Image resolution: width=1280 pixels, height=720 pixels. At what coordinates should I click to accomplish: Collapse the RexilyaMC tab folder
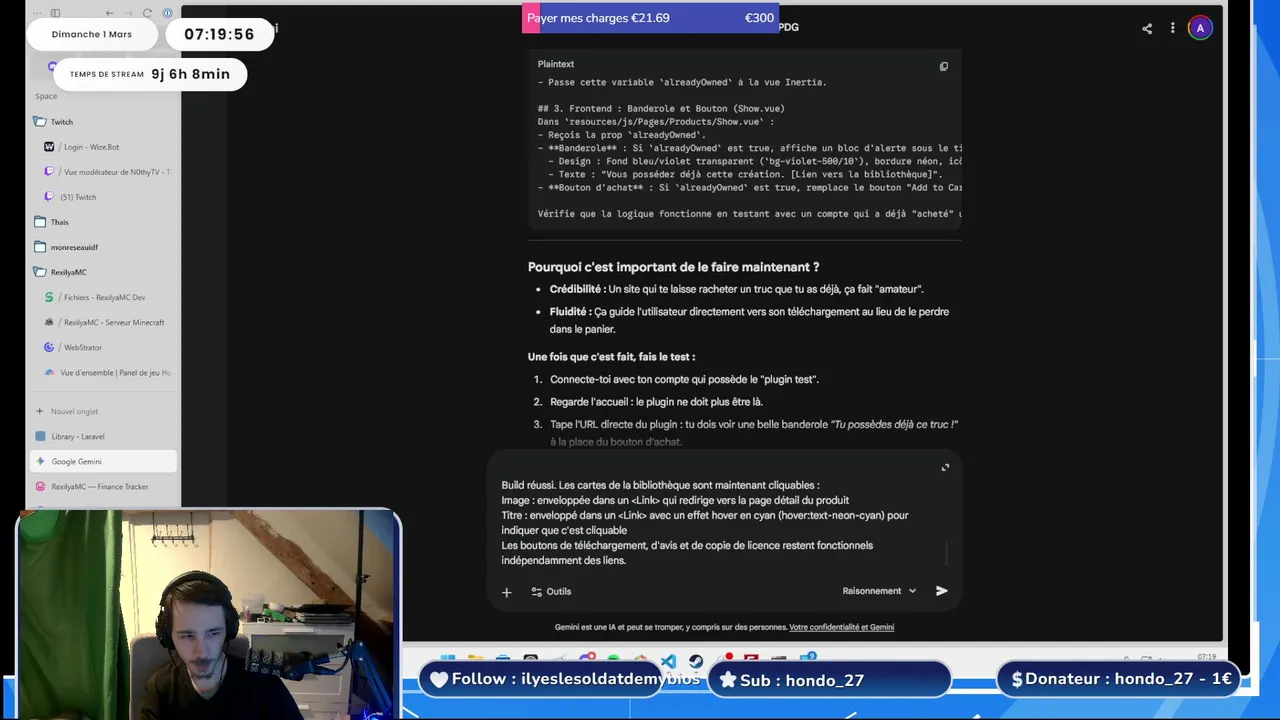103,272
